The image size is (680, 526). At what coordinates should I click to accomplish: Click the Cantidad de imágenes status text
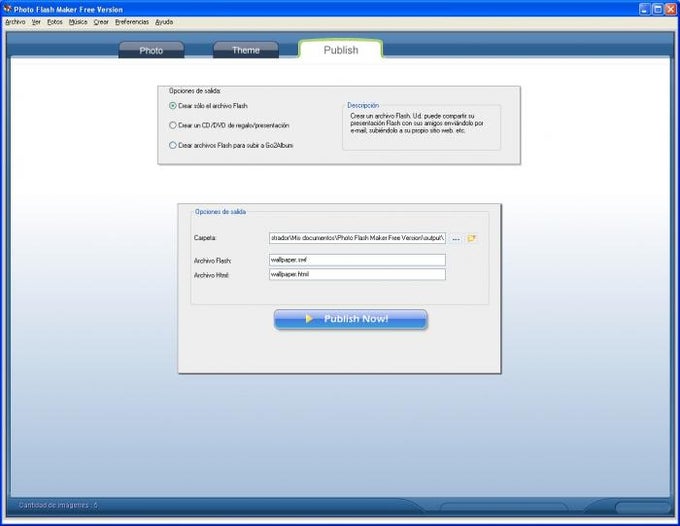[58, 505]
